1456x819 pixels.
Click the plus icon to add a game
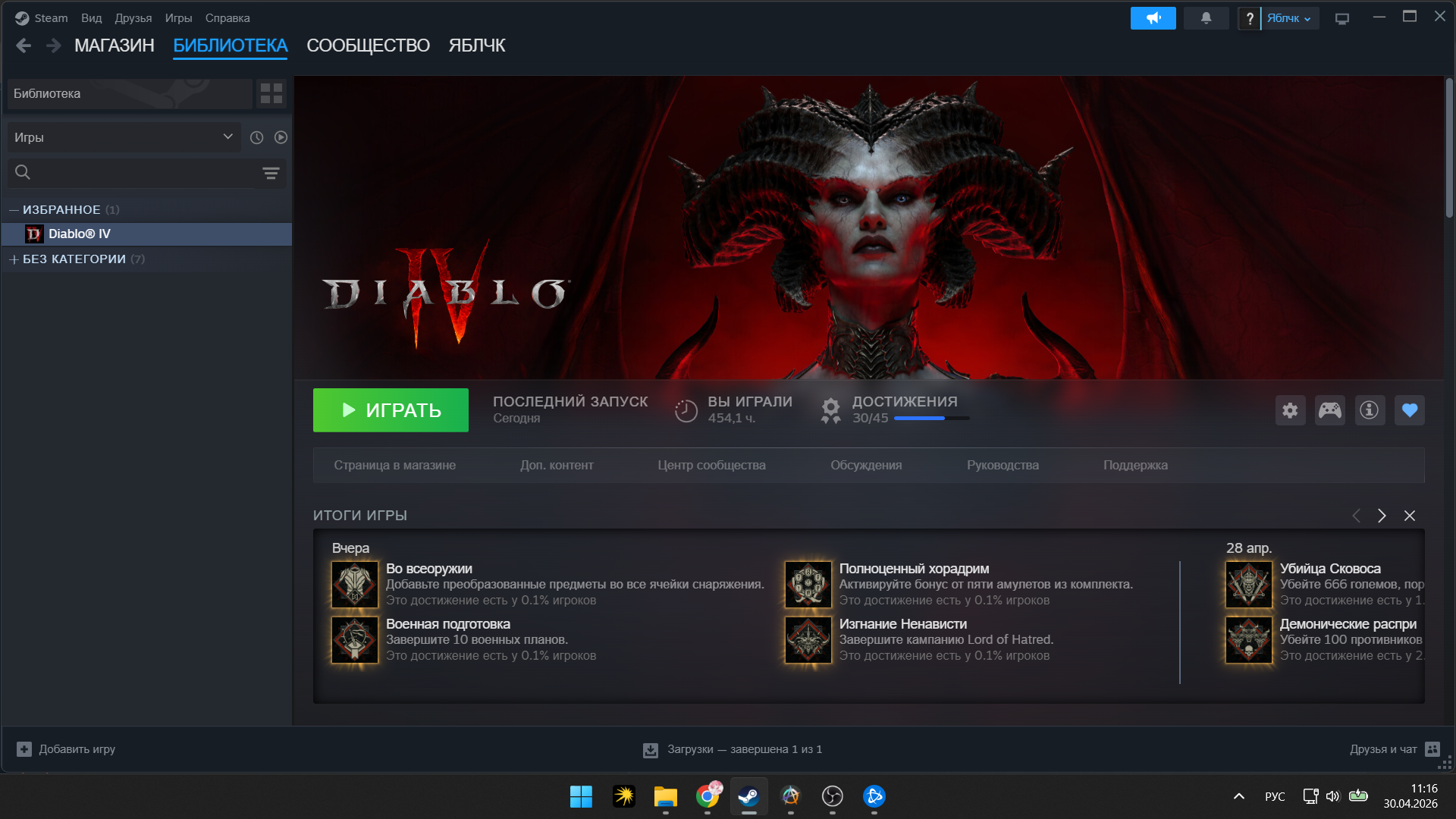24,749
